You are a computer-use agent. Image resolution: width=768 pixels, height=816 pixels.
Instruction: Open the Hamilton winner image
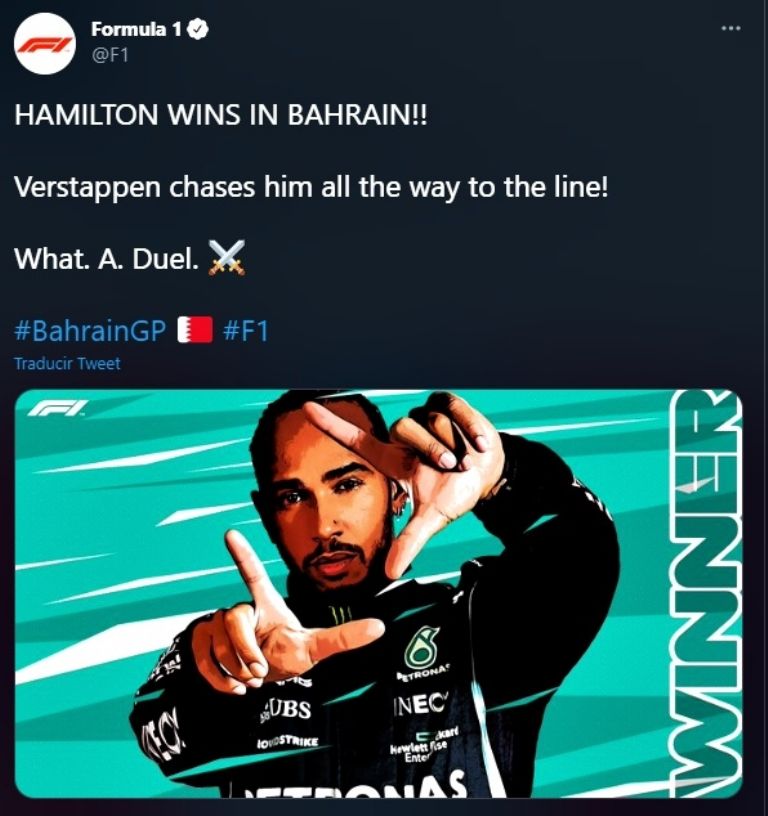pos(378,593)
